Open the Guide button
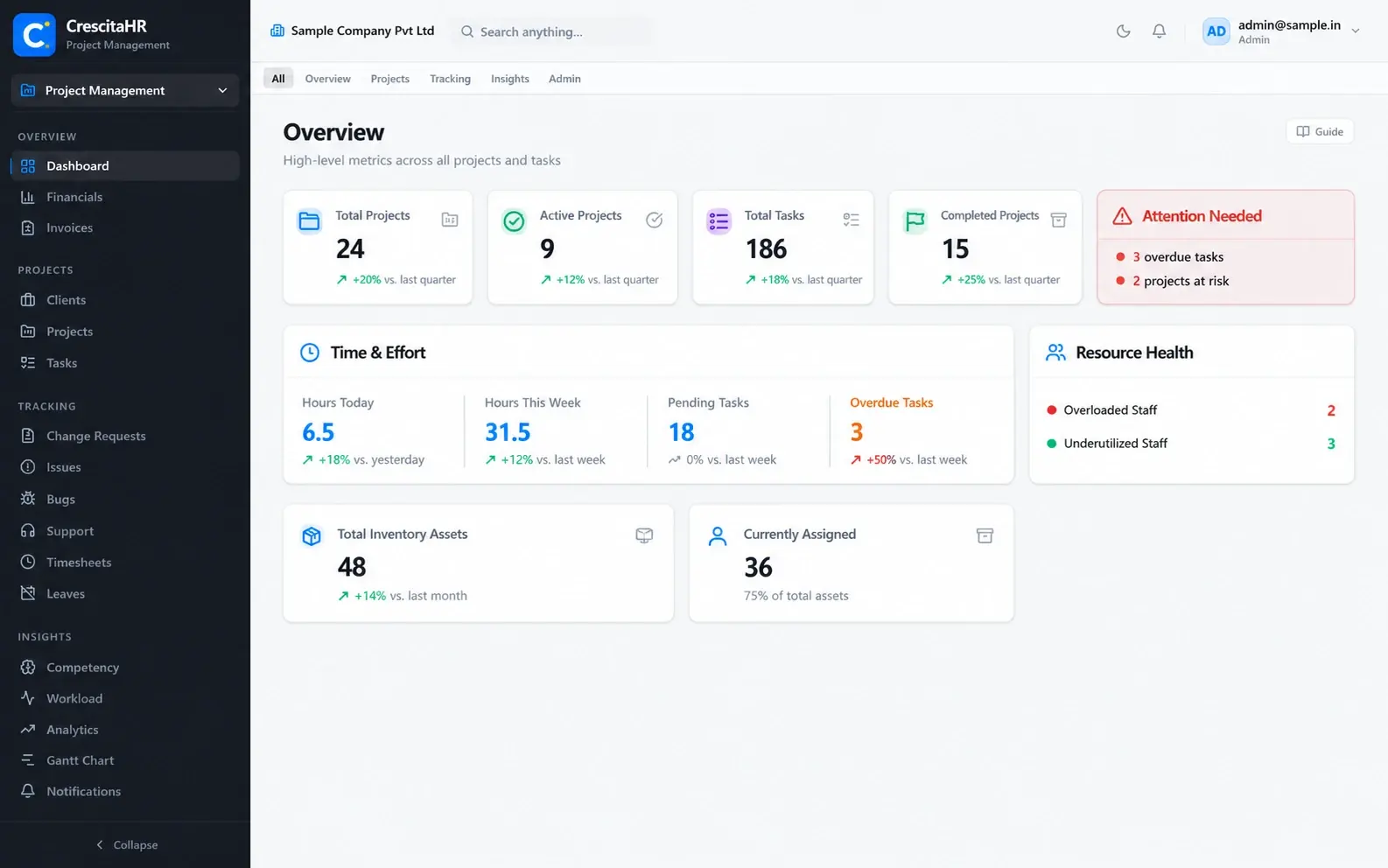This screenshot has height=868, width=1388. click(x=1320, y=131)
